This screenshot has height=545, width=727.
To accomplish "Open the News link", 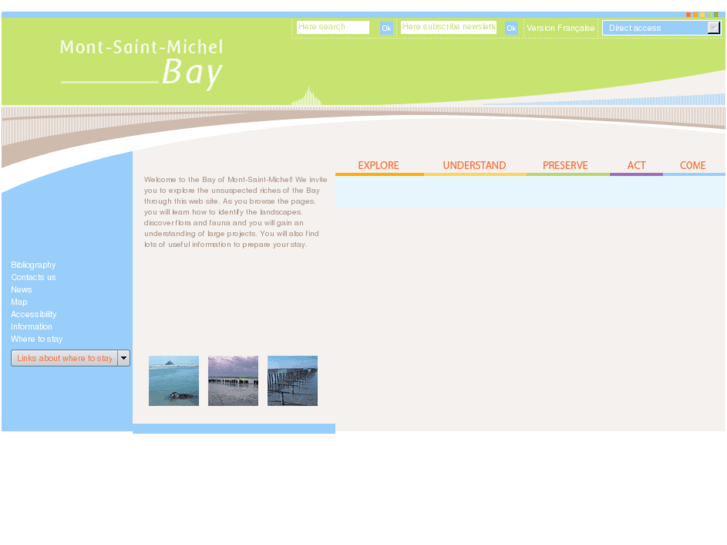I will coord(21,289).
